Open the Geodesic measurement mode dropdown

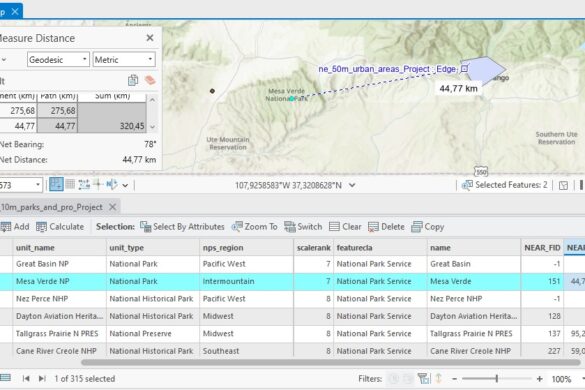58,60
